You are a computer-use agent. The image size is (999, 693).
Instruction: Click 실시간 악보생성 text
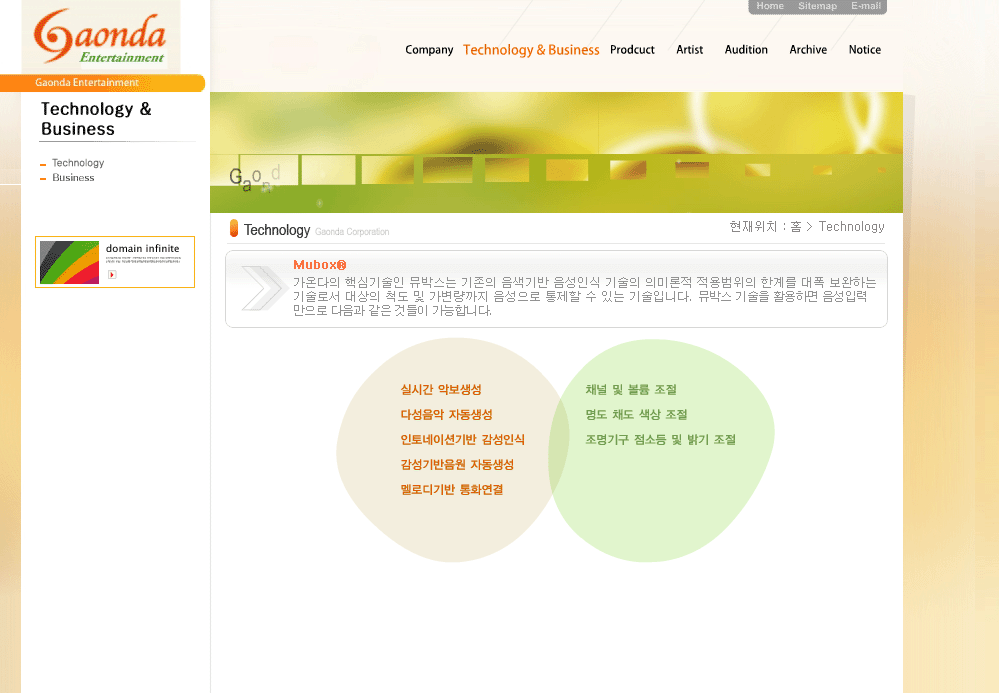(x=441, y=390)
